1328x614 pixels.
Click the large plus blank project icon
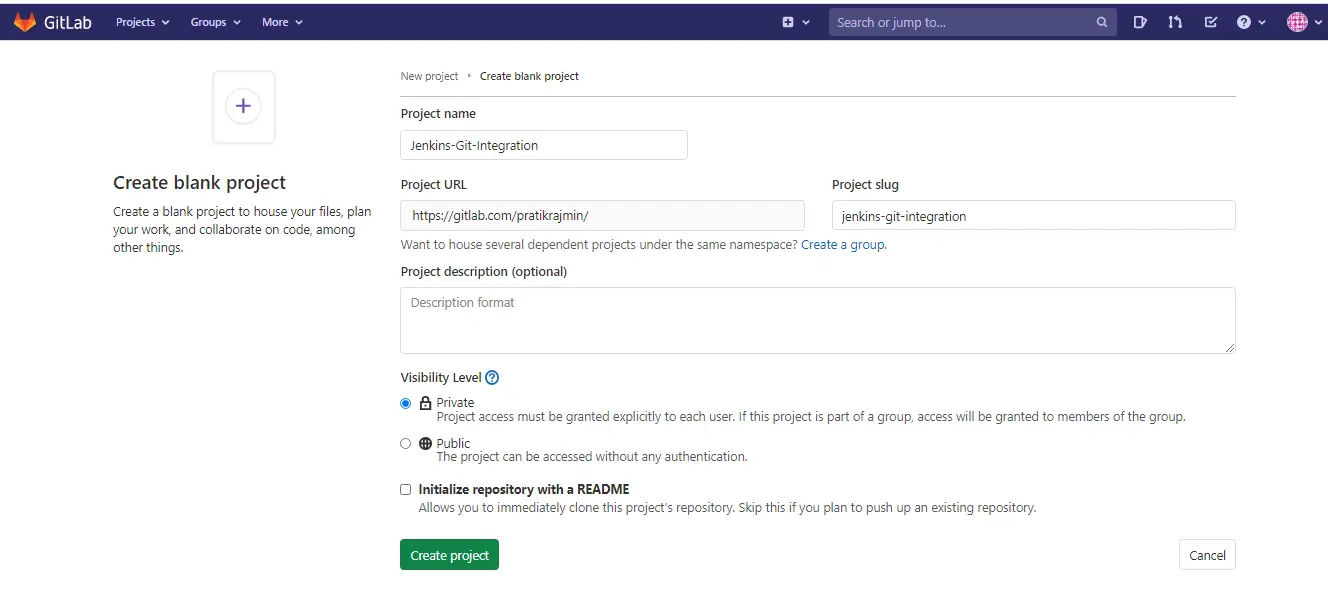point(243,106)
